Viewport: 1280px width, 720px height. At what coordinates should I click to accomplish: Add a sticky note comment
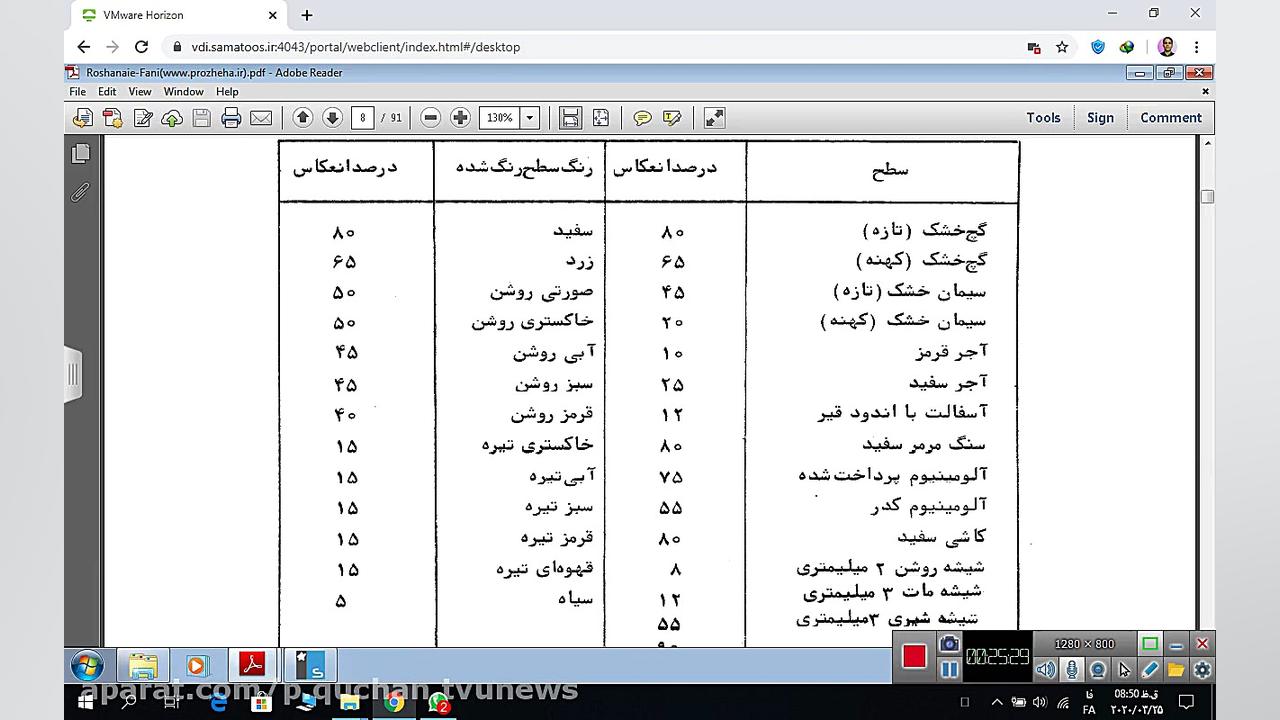pos(643,118)
